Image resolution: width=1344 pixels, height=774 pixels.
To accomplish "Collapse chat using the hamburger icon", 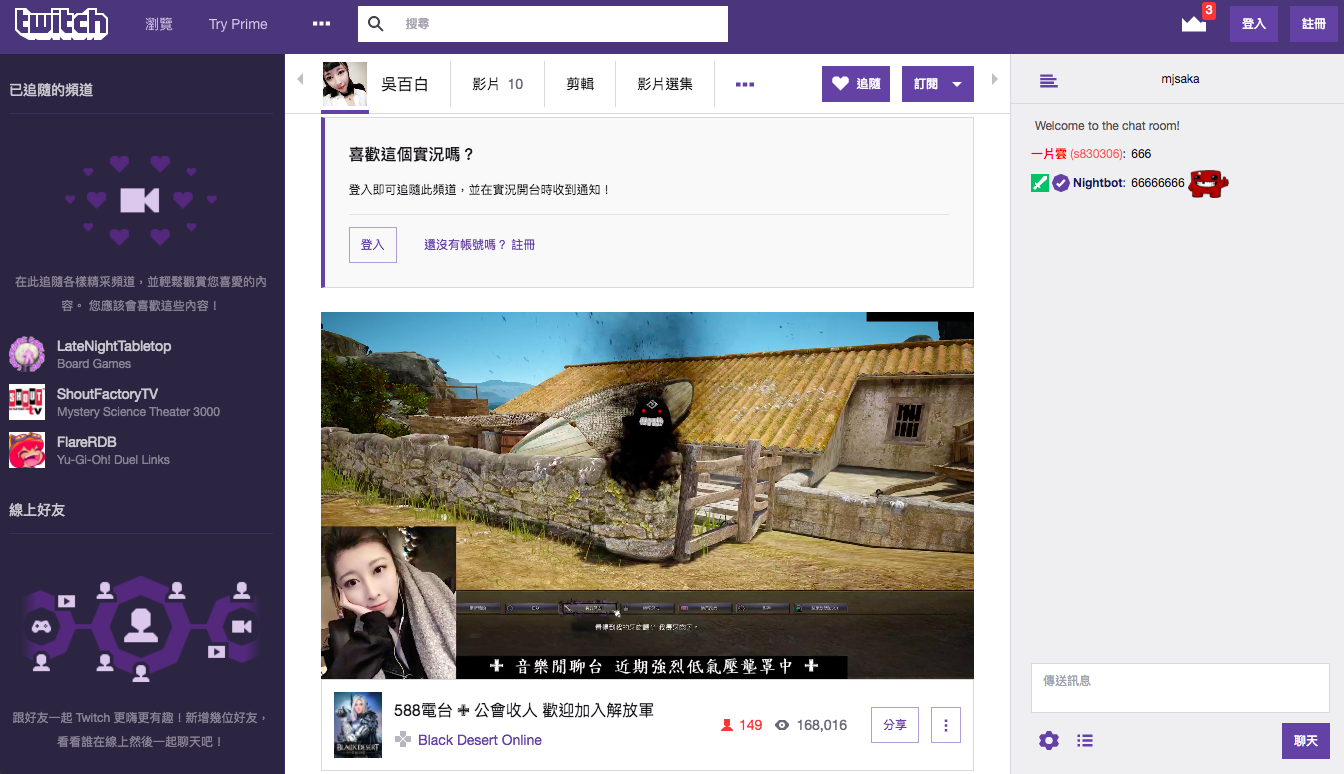I will pos(1048,81).
